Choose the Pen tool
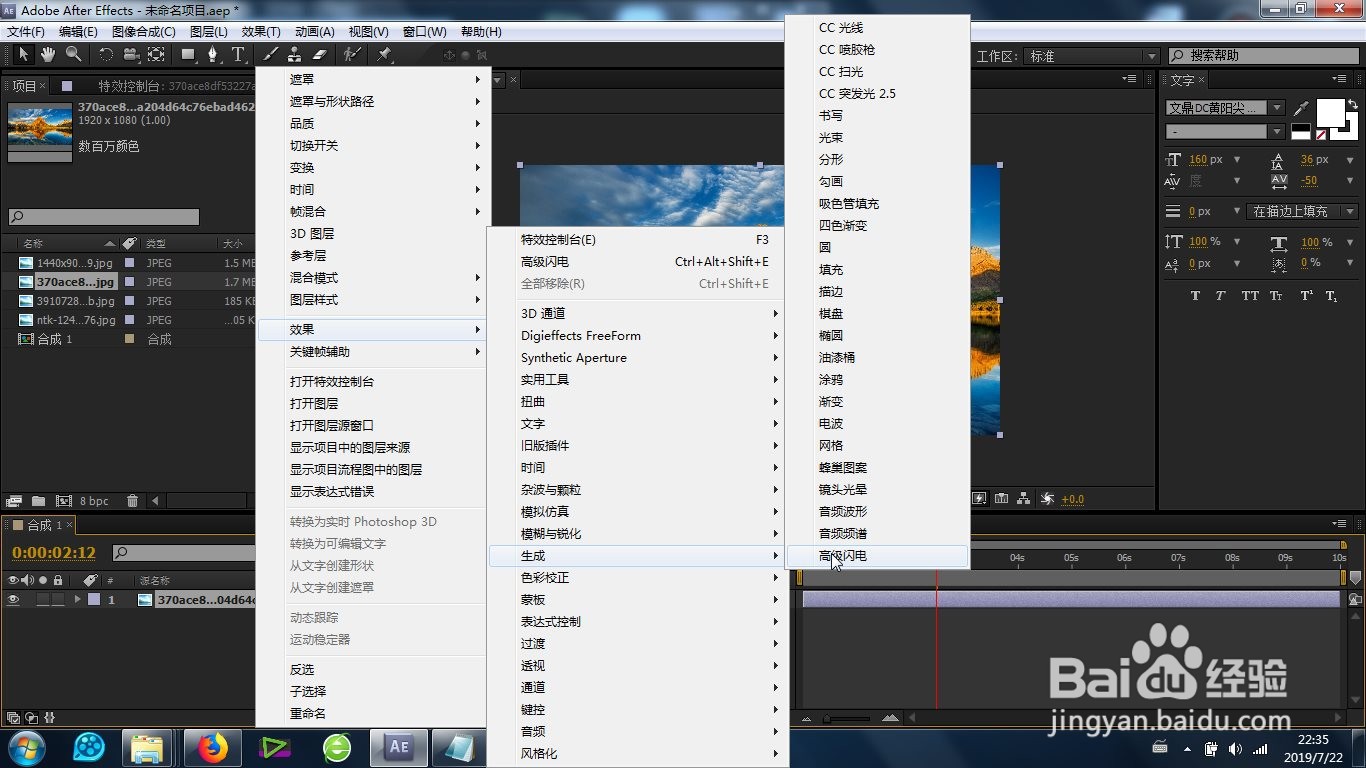1366x768 pixels. tap(214, 54)
